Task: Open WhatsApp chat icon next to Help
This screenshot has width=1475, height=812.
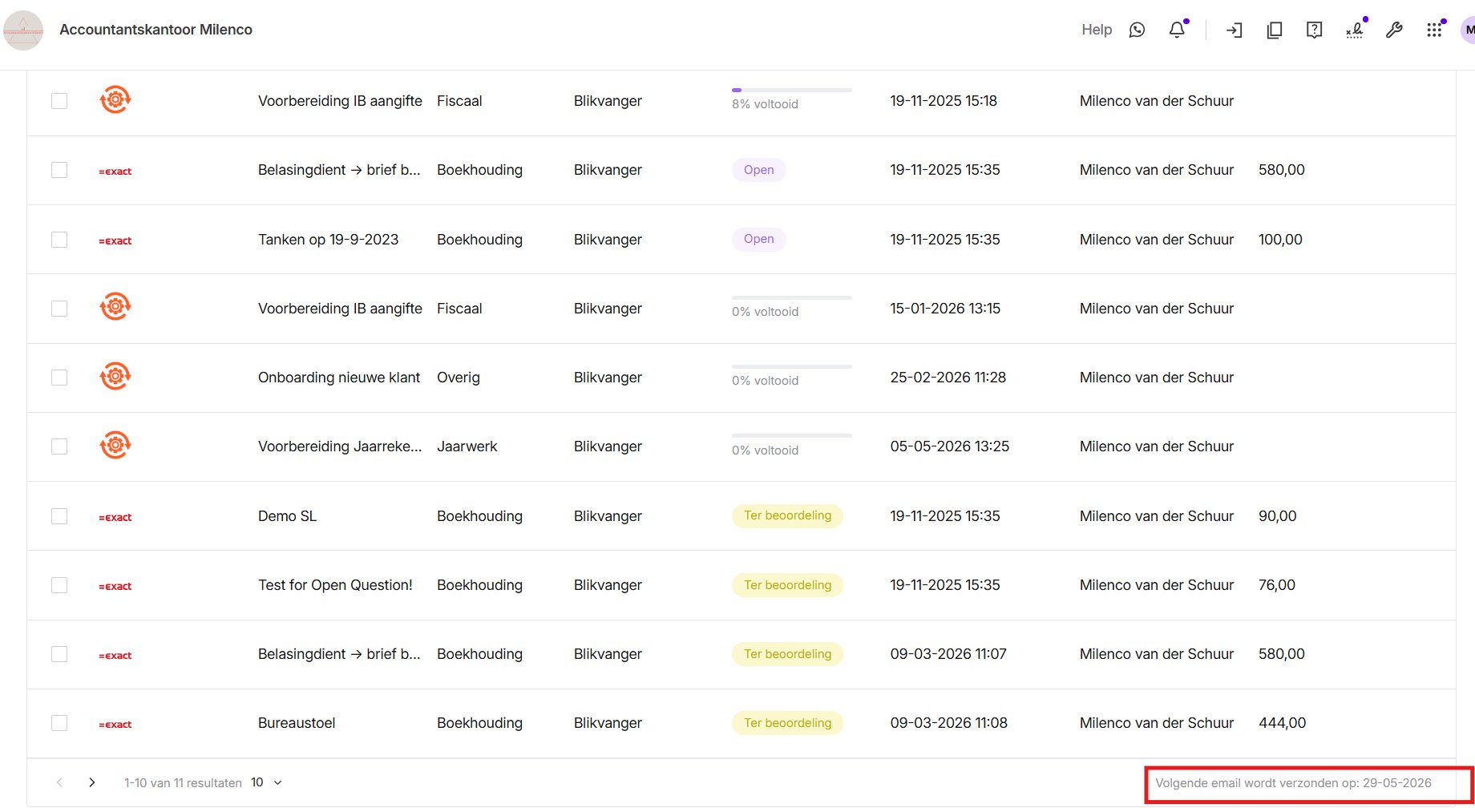Action: pos(1137,30)
